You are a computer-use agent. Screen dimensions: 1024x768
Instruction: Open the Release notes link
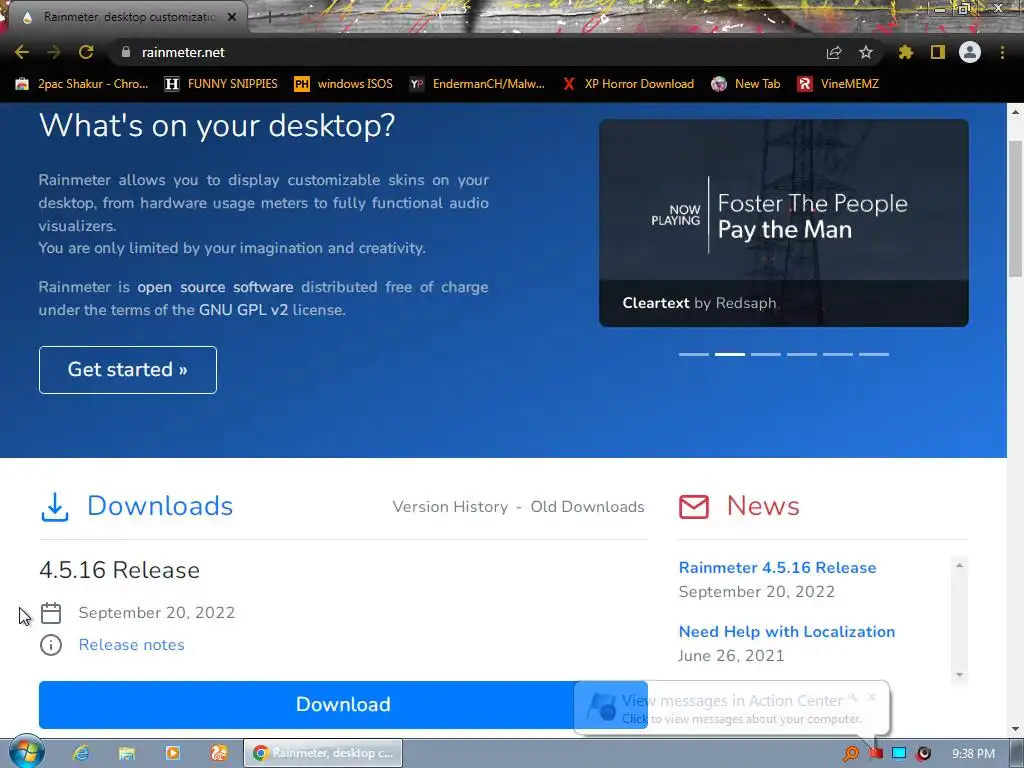click(x=131, y=645)
